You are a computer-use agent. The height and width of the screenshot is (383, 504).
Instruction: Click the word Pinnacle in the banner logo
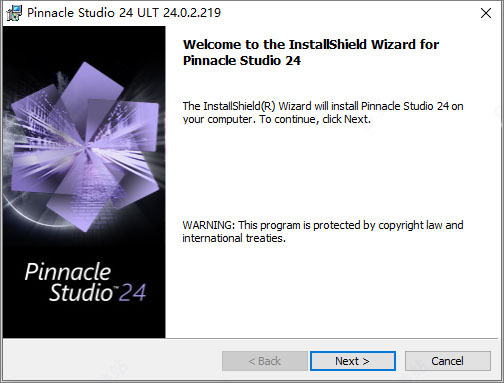click(68, 272)
